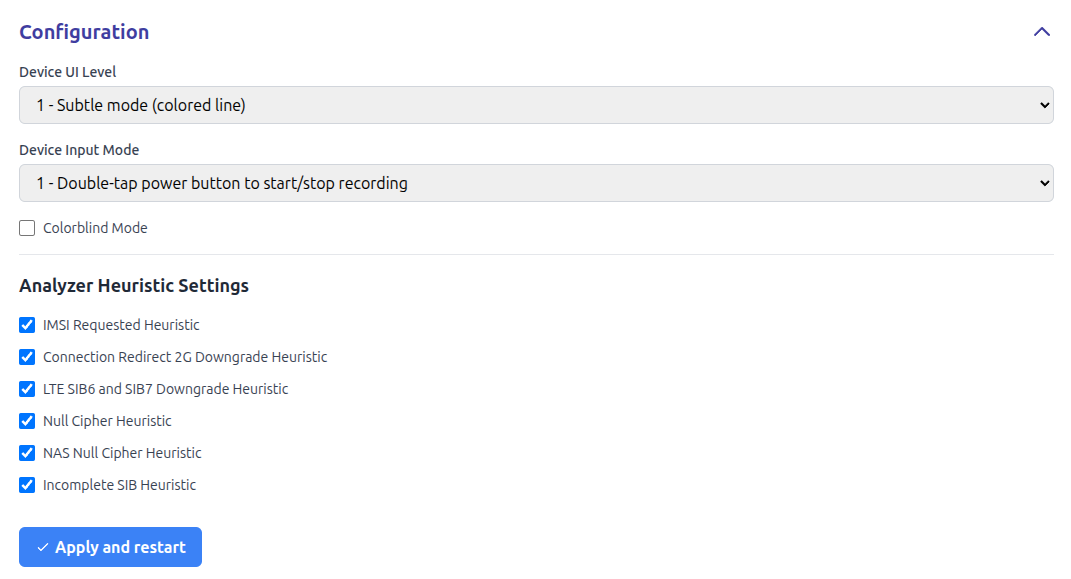Disable Connection Redirect 2G Downgrade Heuristic
Image resolution: width=1071 pixels, height=579 pixels.
27,357
